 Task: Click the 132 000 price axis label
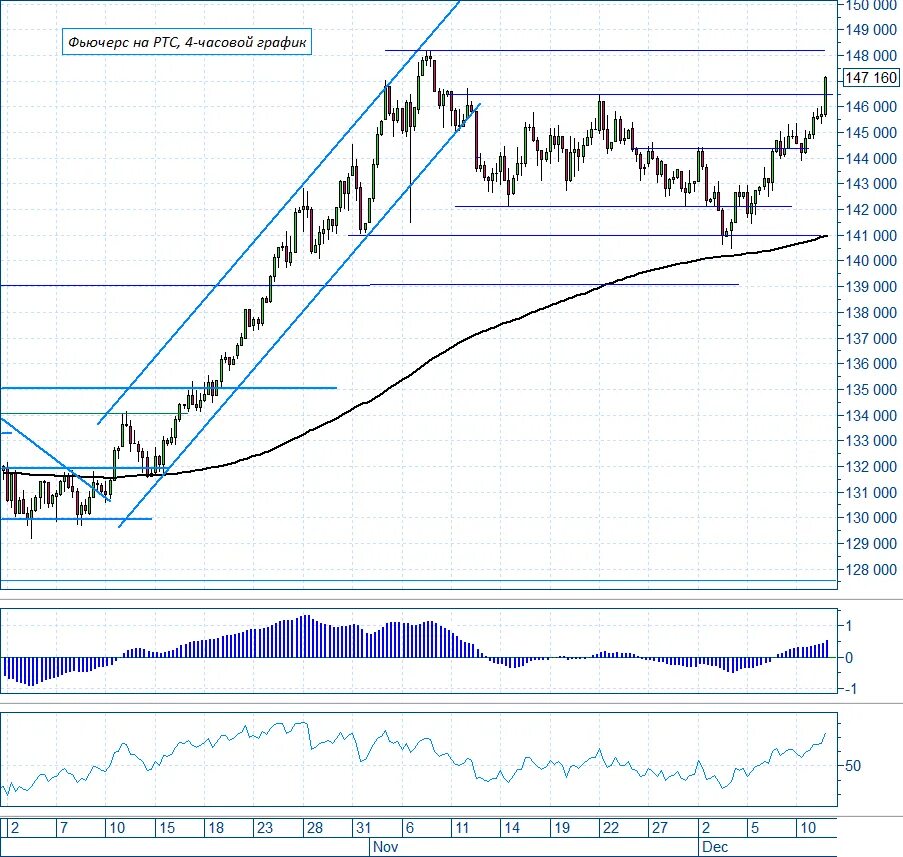pyautogui.click(x=871, y=467)
